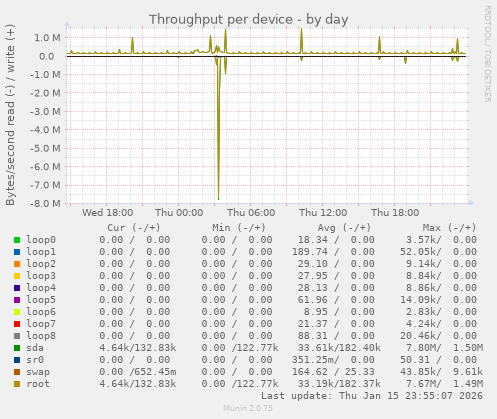
Task: Click loop1 max value 52.05k
Action: [x=420, y=252]
